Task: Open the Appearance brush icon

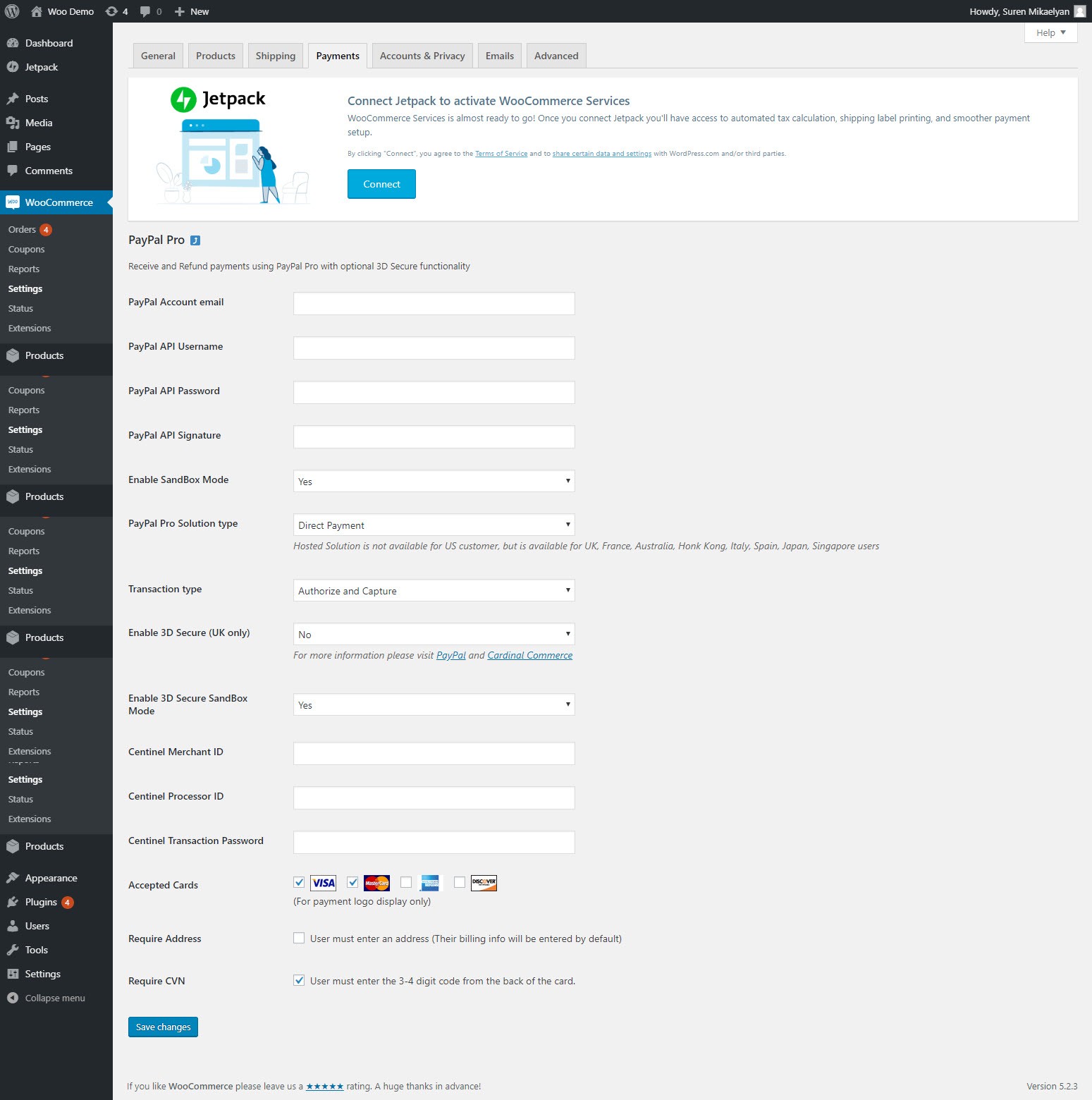Action: [13, 878]
